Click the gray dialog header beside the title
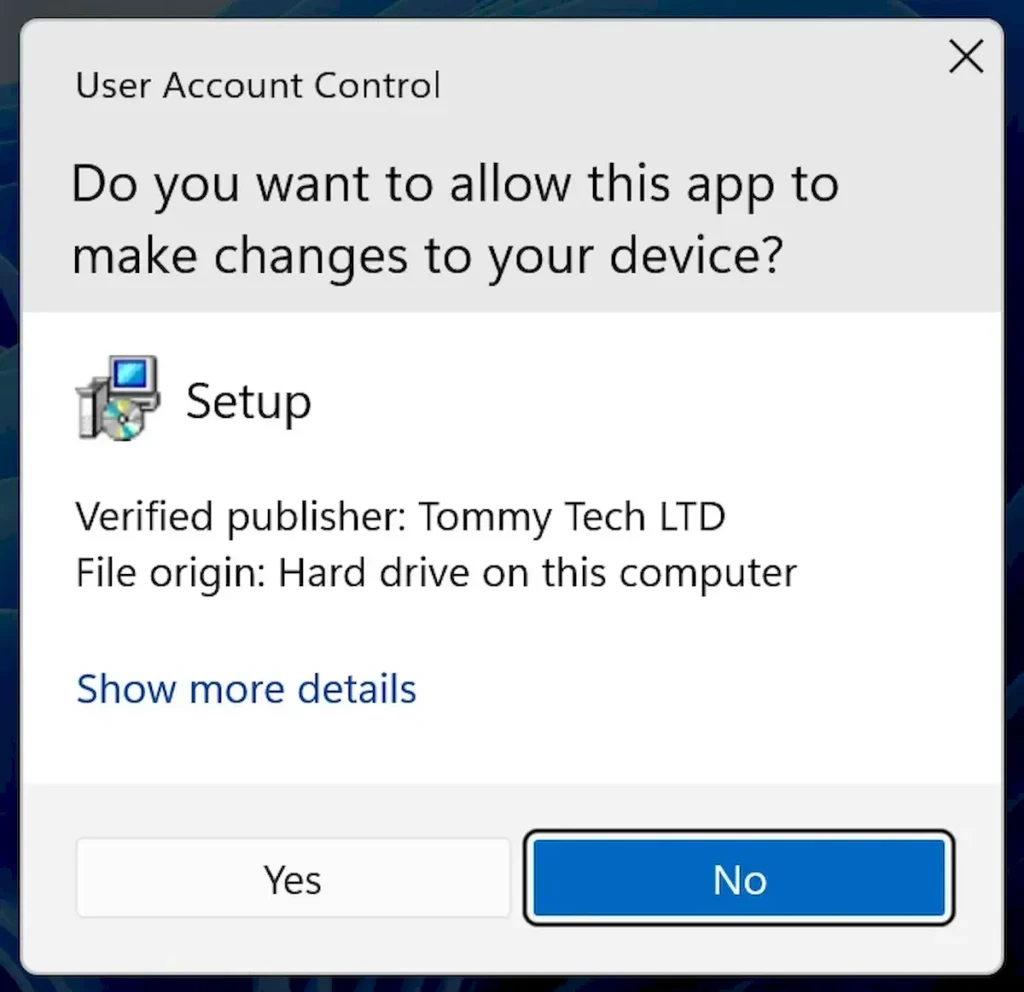This screenshot has width=1024, height=992. [686, 86]
